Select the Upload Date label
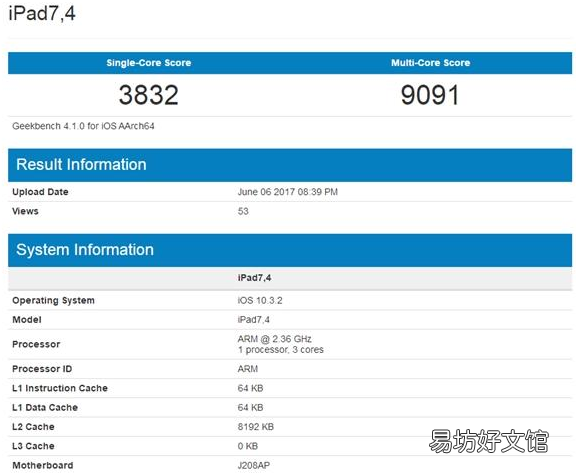576x473 pixels. 40,192
